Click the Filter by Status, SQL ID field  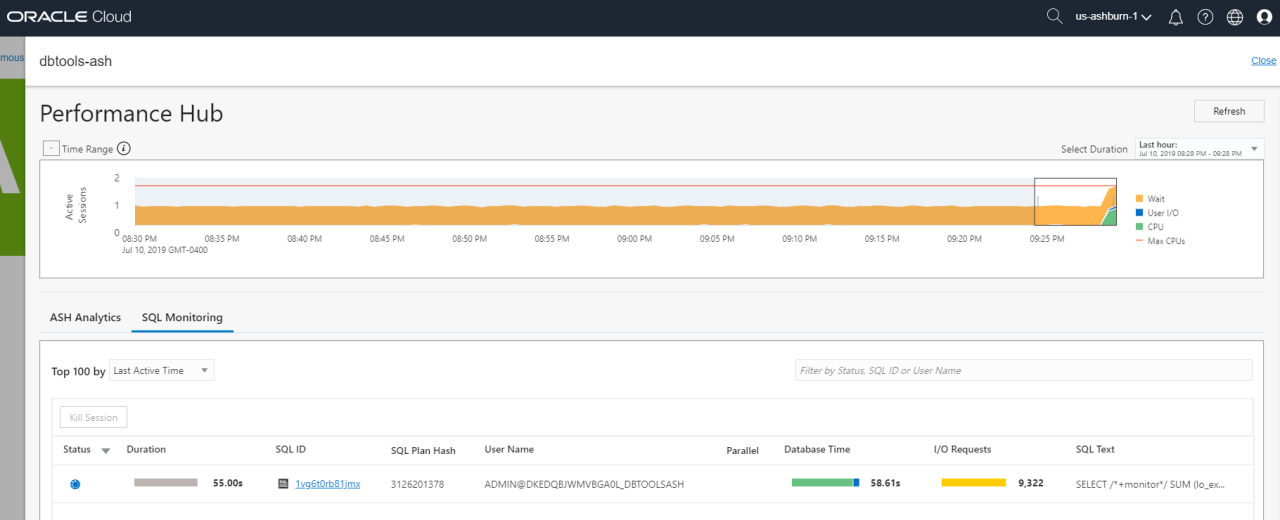coord(1023,370)
